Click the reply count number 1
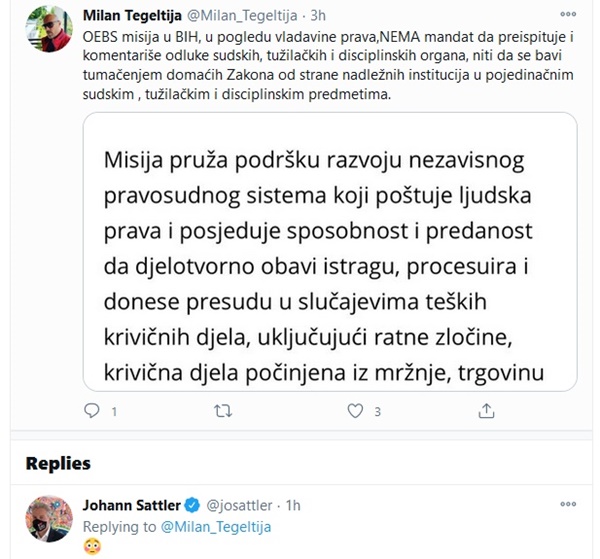Image resolution: width=600 pixels, height=559 pixels. point(114,411)
